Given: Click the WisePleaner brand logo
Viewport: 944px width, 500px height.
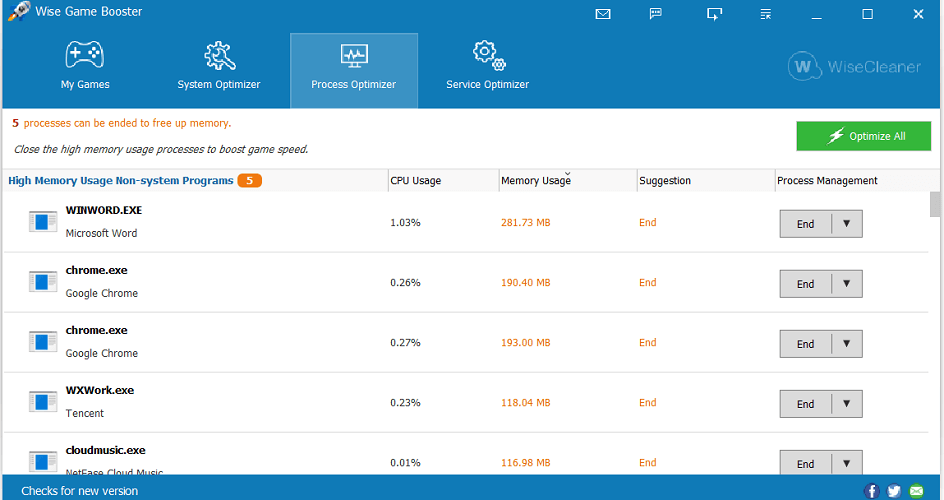Looking at the screenshot, I should [x=854, y=66].
